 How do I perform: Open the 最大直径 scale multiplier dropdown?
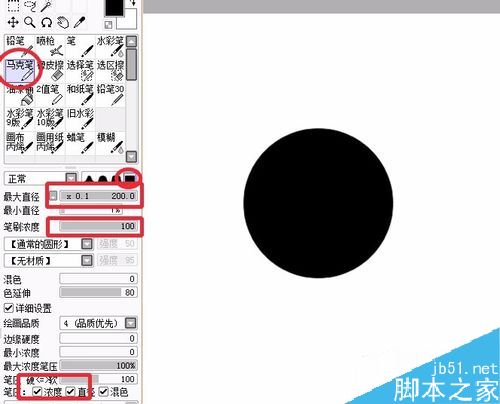tap(53, 196)
